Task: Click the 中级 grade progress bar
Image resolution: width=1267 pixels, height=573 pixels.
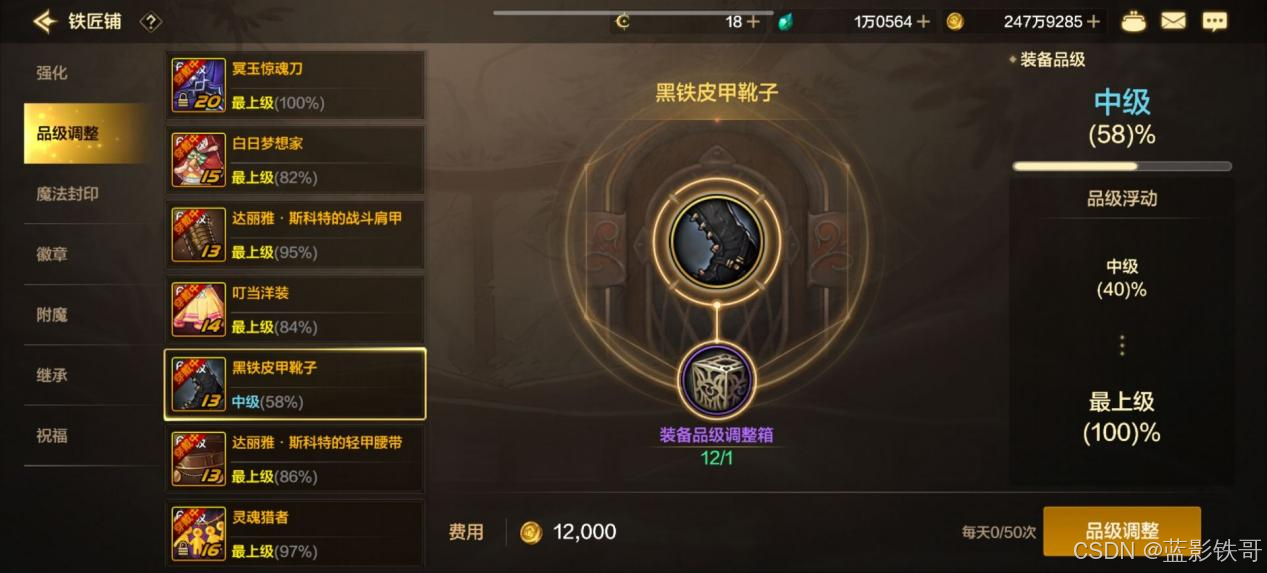Action: tap(1122, 166)
